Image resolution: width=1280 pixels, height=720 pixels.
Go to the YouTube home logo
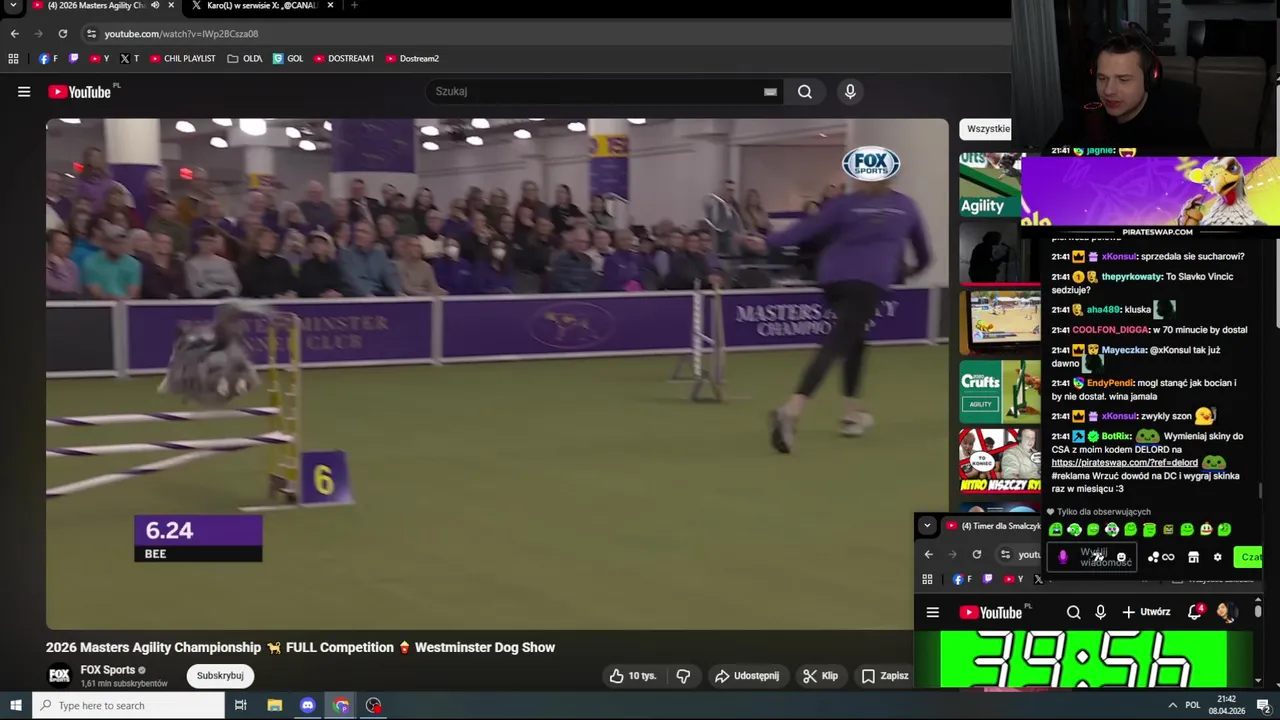point(79,92)
